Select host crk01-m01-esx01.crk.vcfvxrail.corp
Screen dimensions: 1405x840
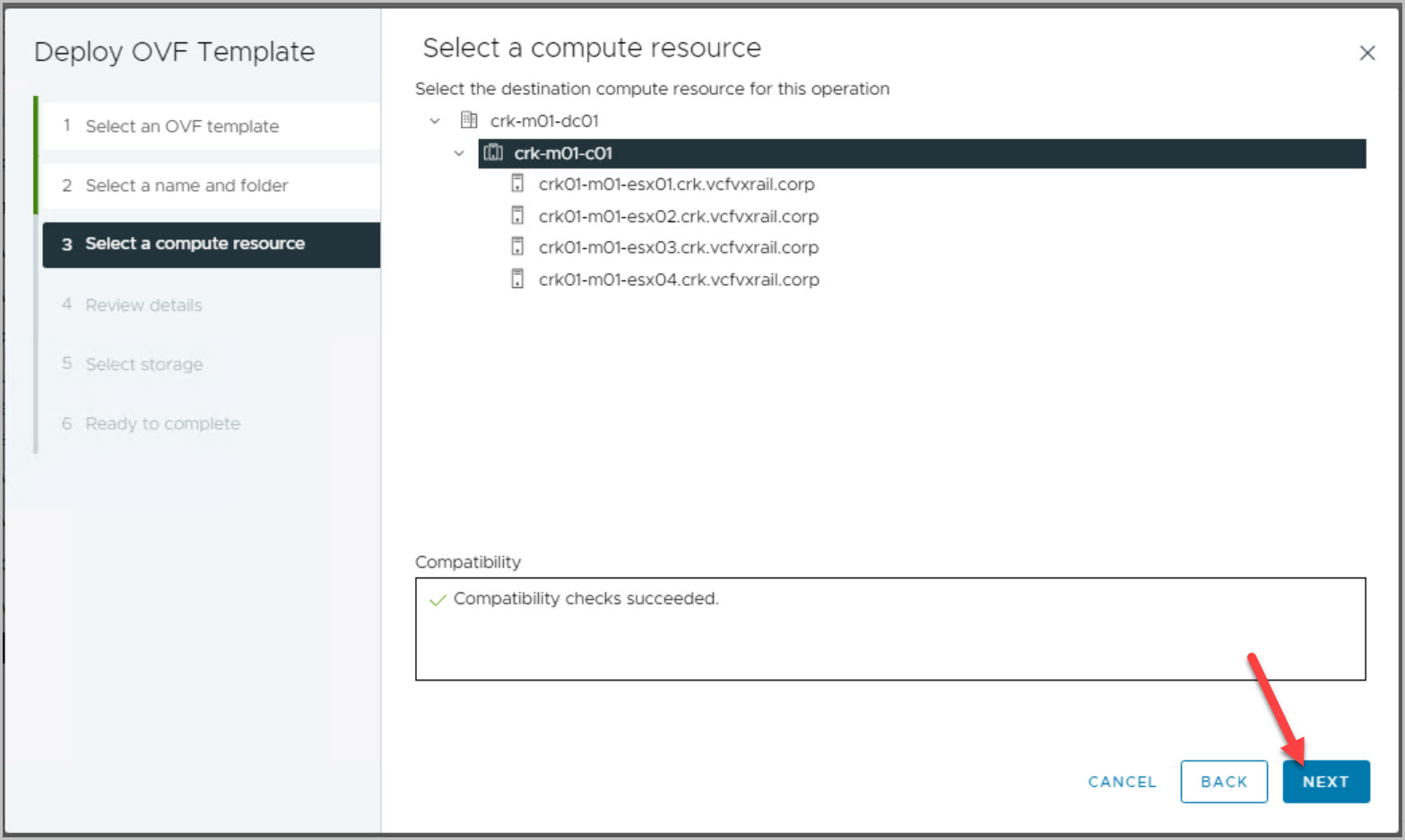(676, 184)
